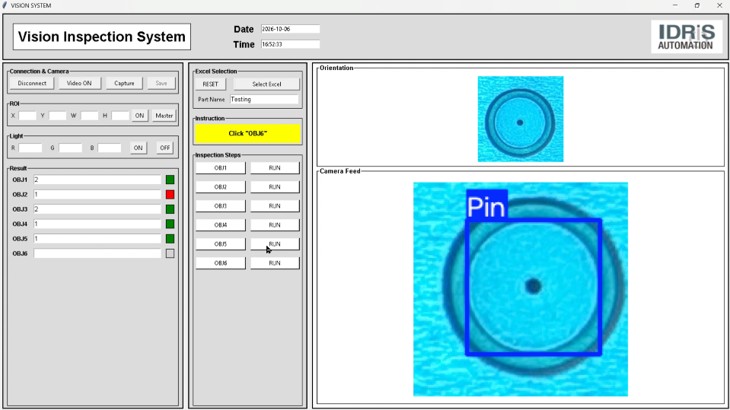Click the feather app icon in title bar
The height and width of the screenshot is (410, 730).
[x=5, y=6]
